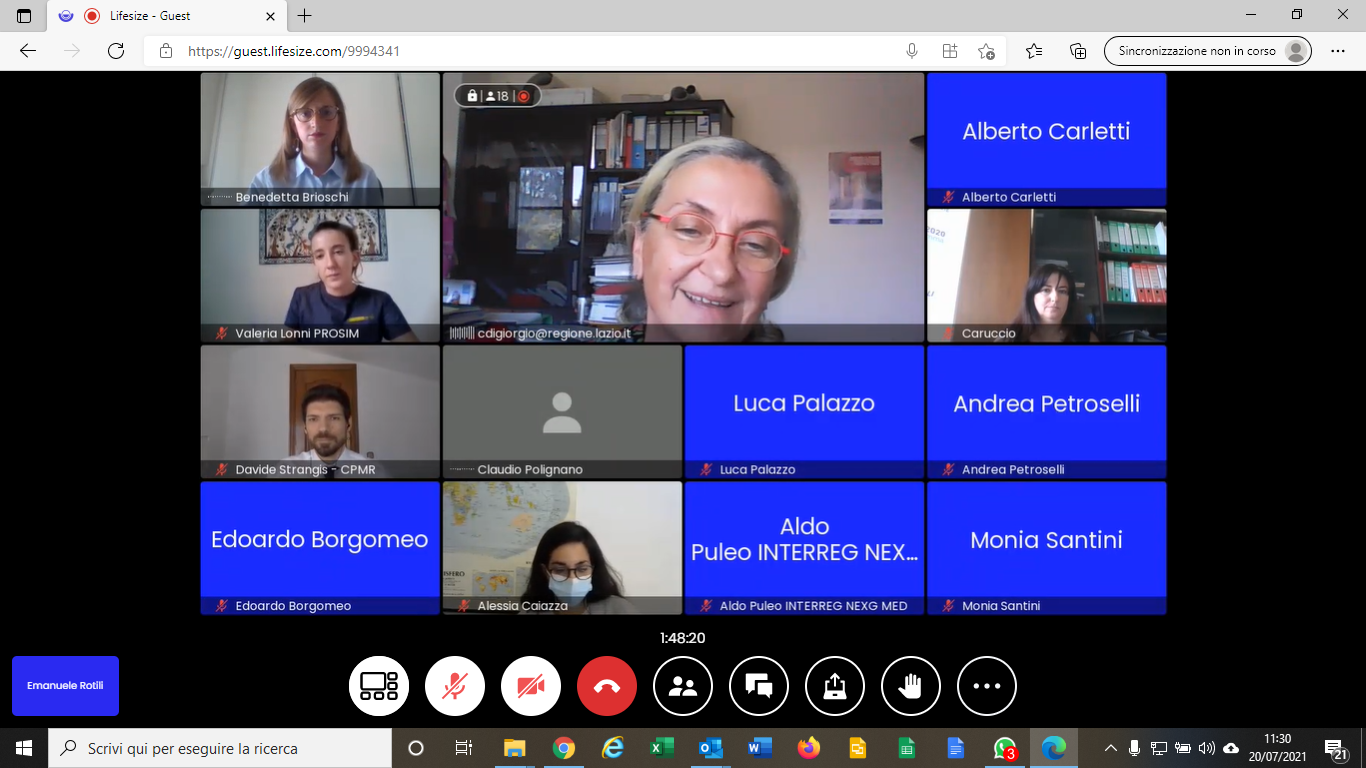Refresh the current page
The height and width of the screenshot is (768, 1366).
point(116,51)
